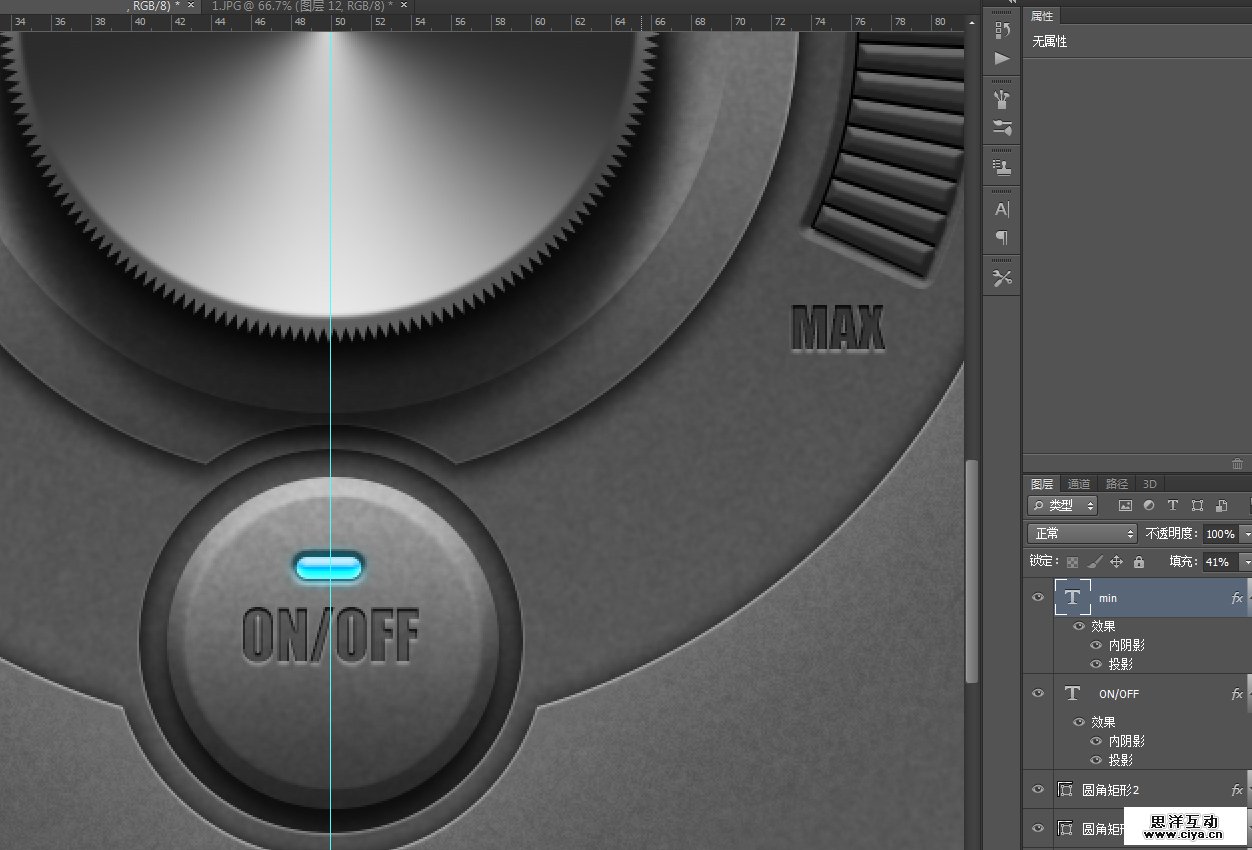The height and width of the screenshot is (850, 1252).
Task: Open the Character panel icon
Action: point(1002,209)
